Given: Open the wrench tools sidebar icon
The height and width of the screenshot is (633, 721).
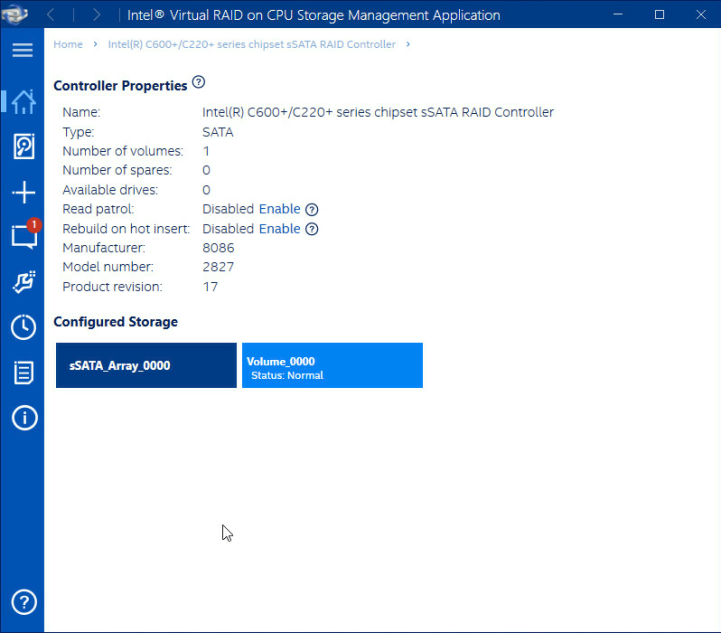Looking at the screenshot, I should (x=23, y=282).
